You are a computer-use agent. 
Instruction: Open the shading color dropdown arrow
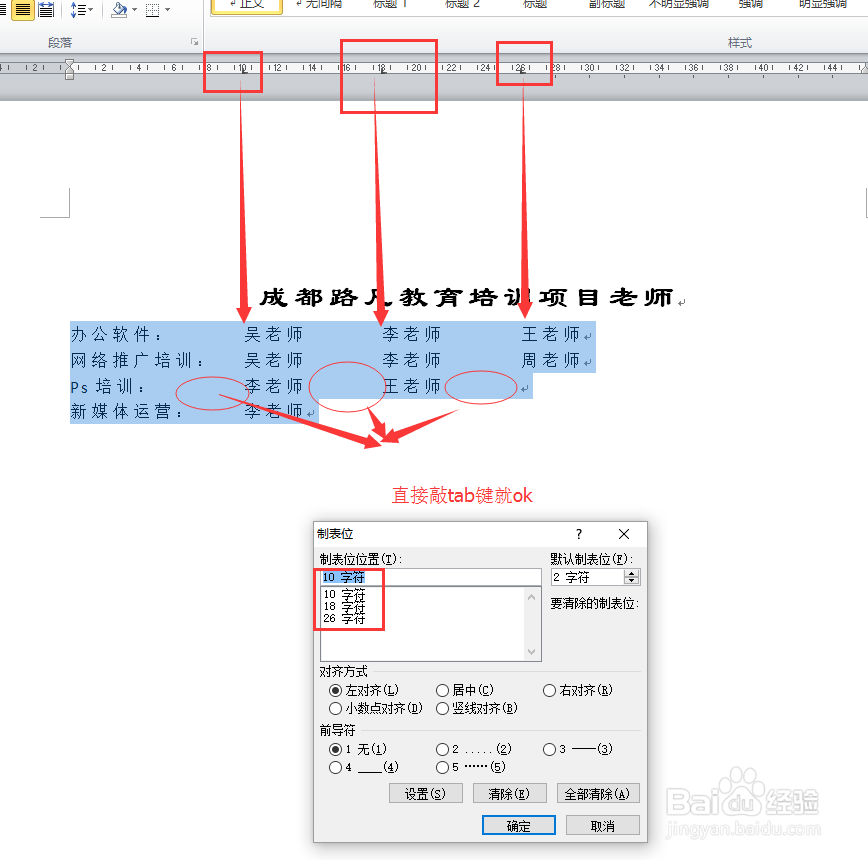click(134, 10)
